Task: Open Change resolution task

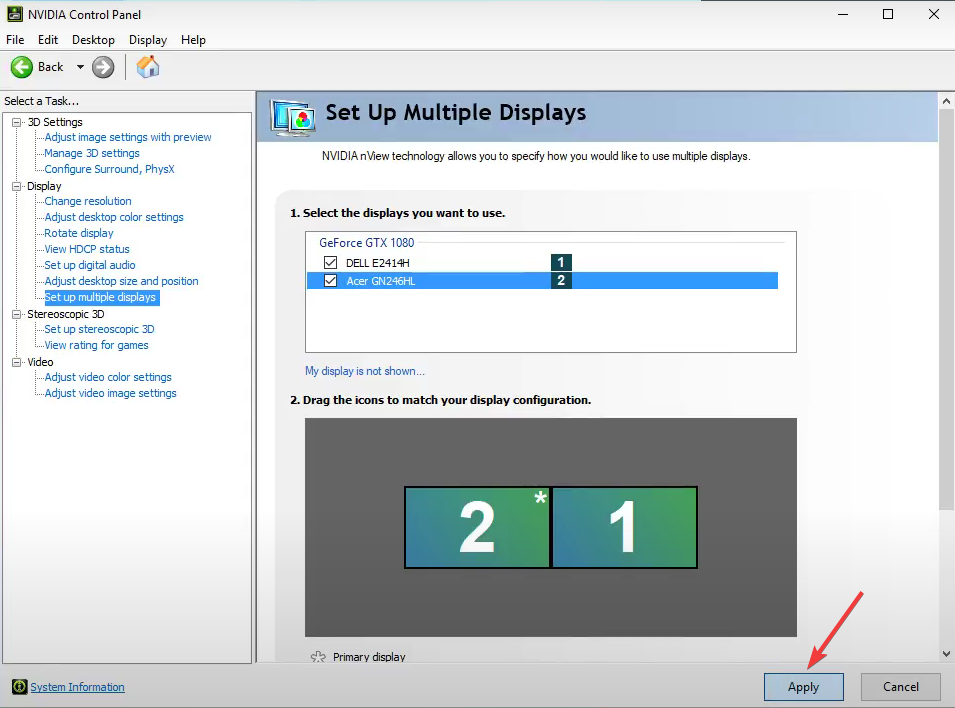Action: click(88, 201)
